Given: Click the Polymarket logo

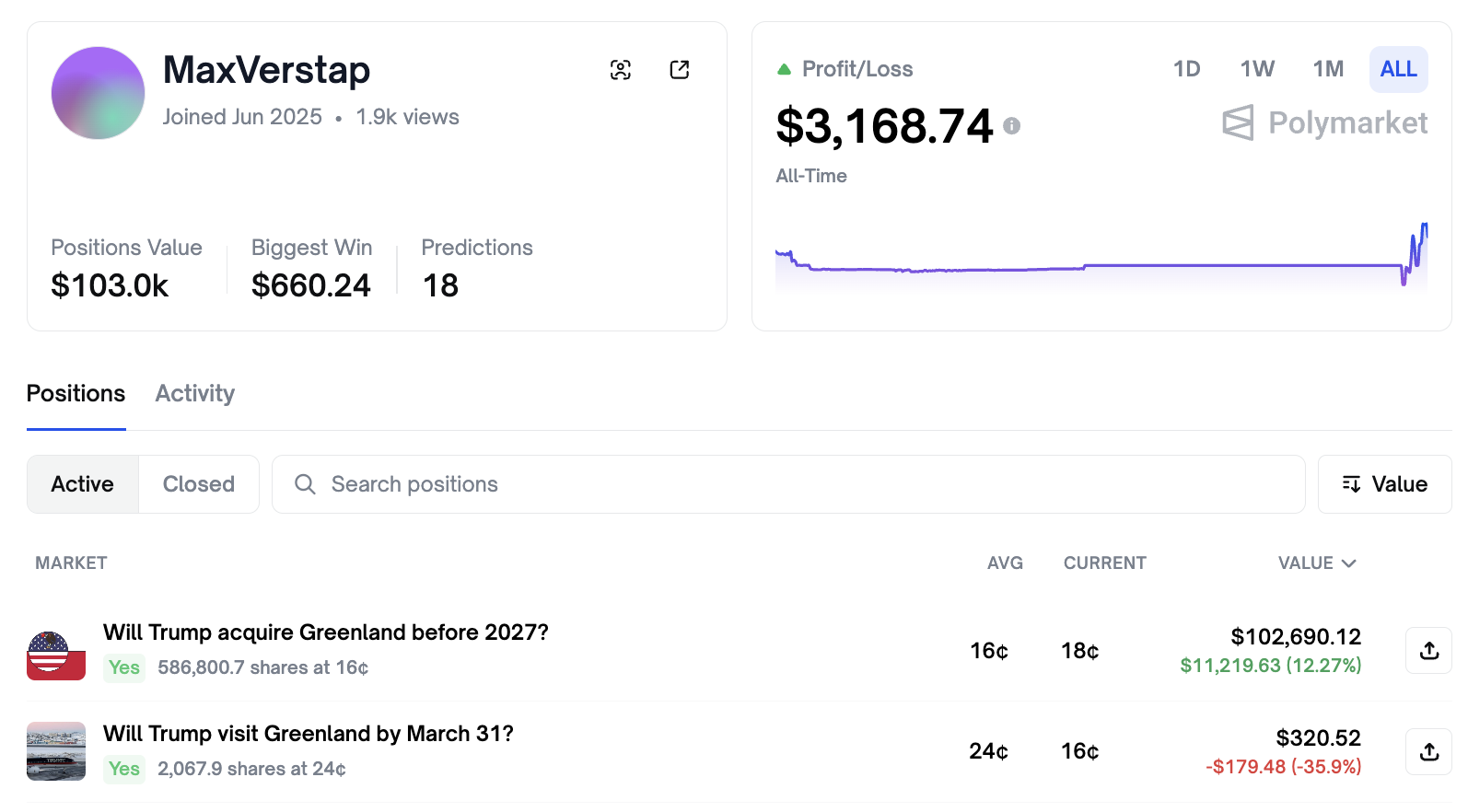Looking at the screenshot, I should click(1325, 122).
